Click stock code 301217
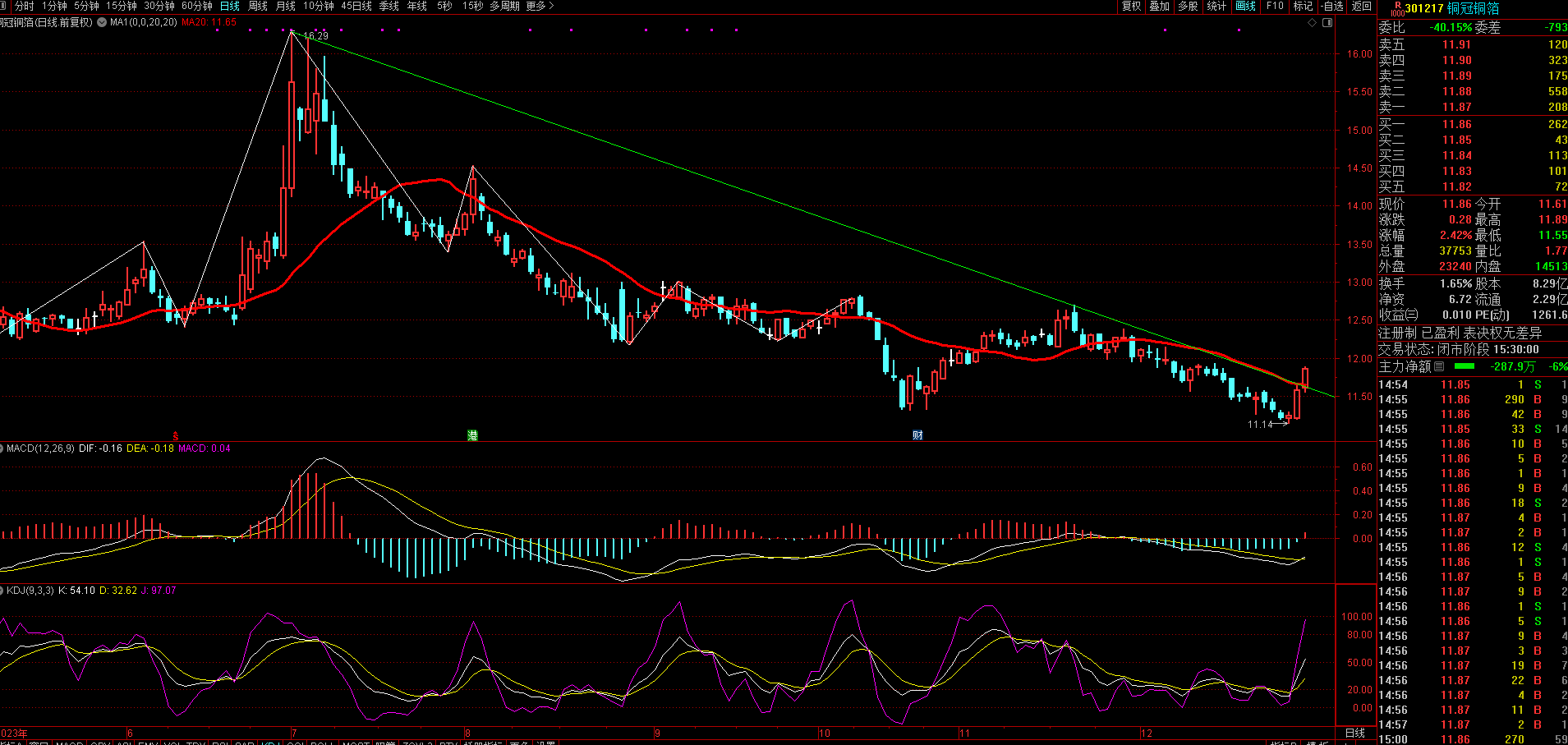 (x=1424, y=8)
